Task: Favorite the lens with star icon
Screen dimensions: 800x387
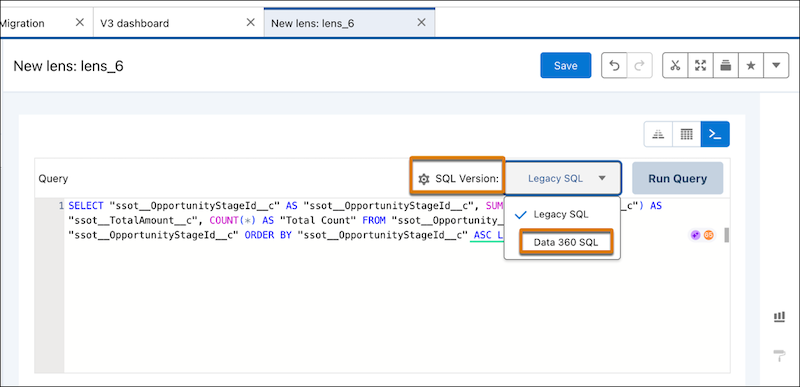Action: (x=751, y=65)
